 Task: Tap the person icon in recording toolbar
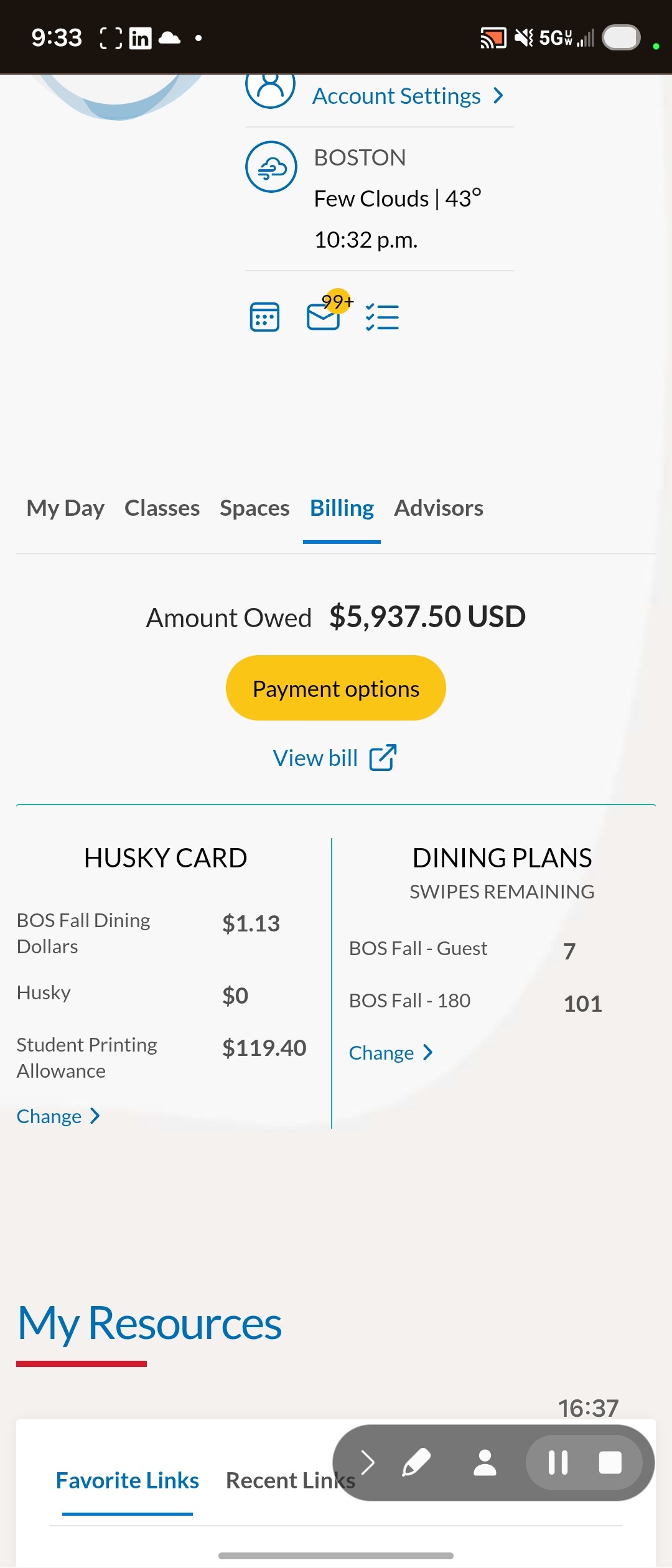[485, 1462]
